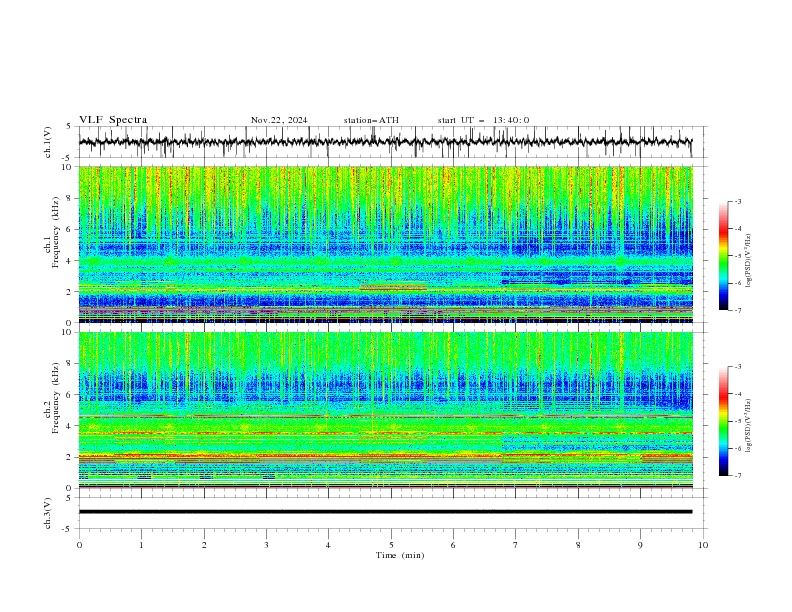Click time axis tick label '7'

click(x=516, y=545)
